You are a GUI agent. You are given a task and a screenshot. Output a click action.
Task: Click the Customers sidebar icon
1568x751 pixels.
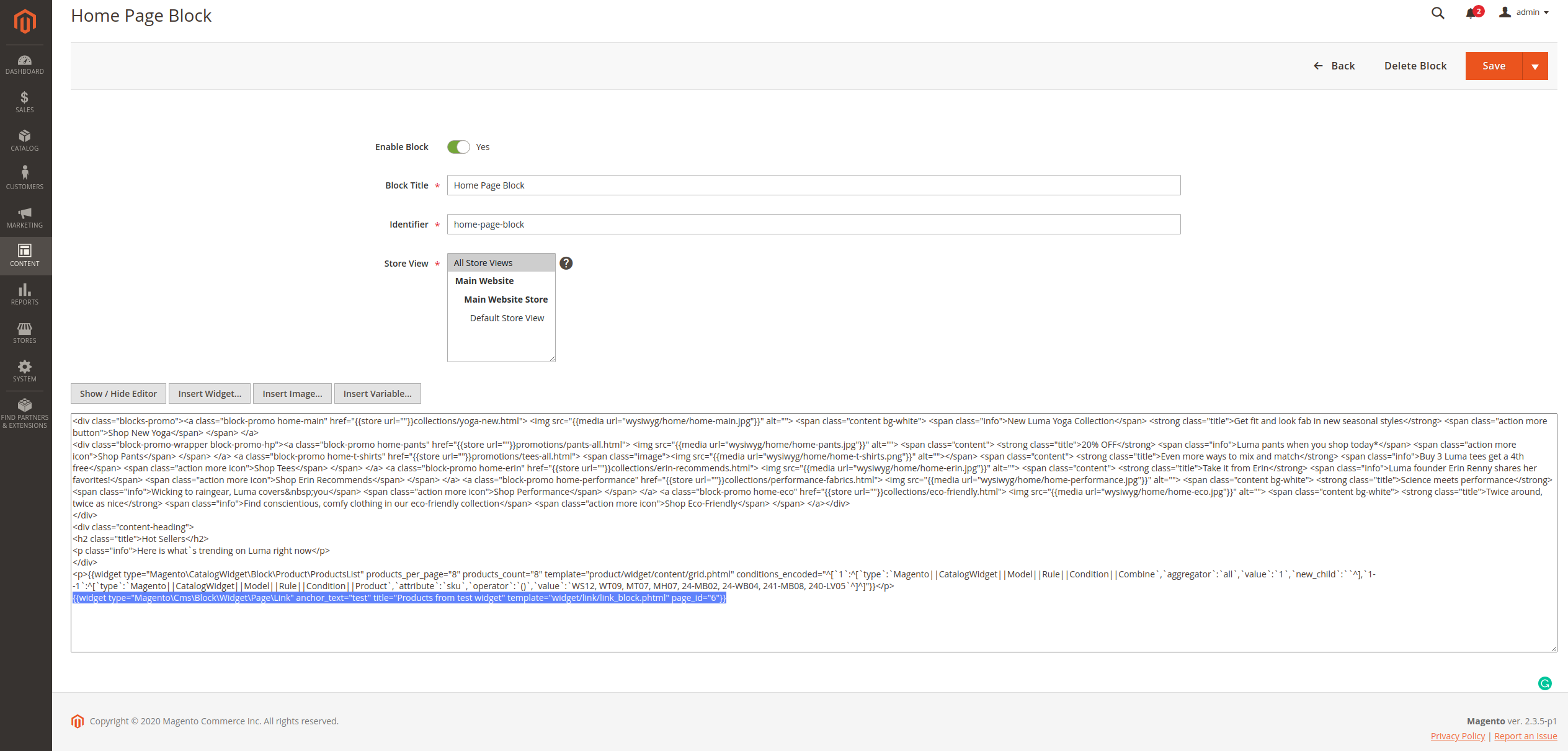tap(24, 178)
